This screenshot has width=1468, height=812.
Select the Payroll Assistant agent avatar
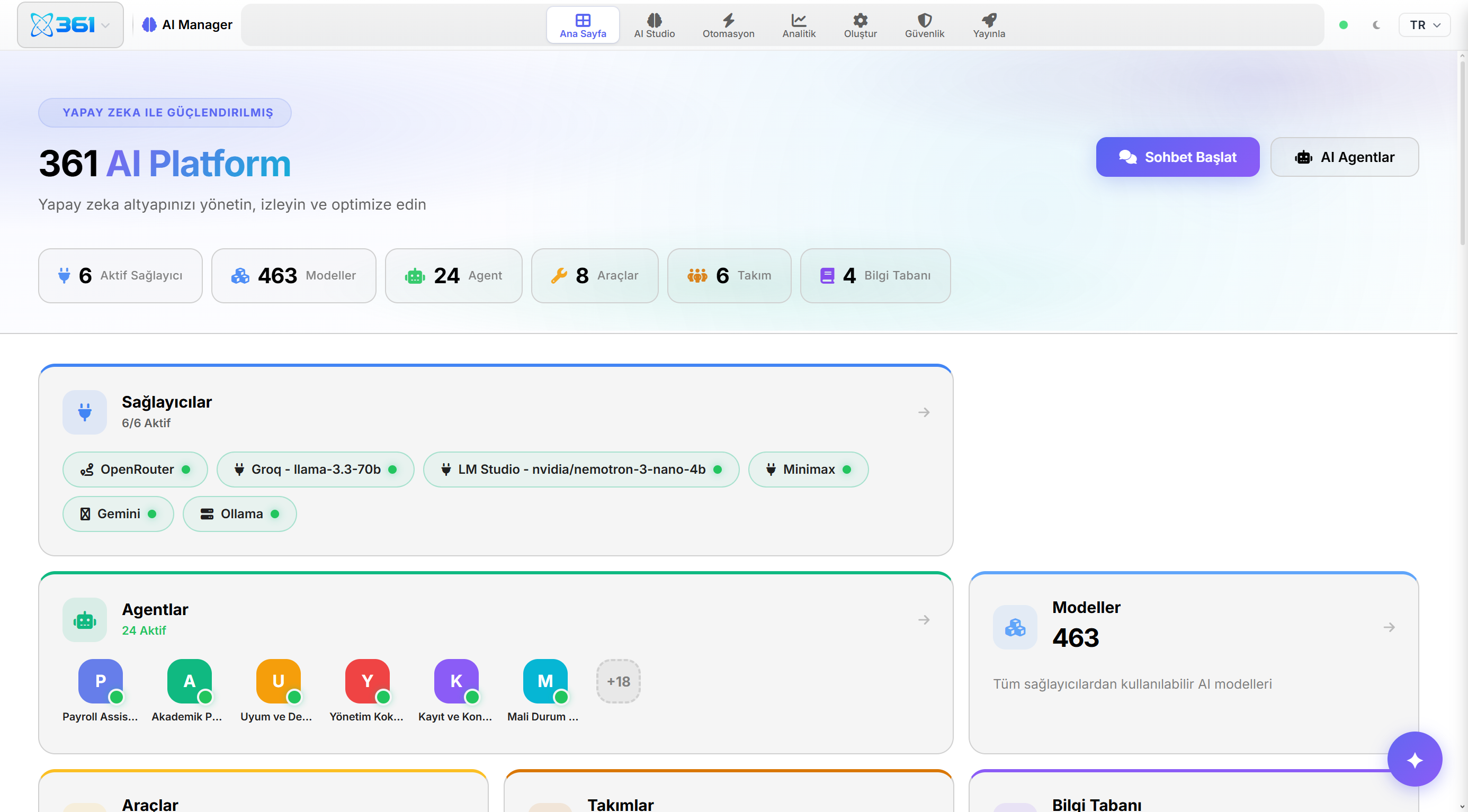(x=100, y=681)
